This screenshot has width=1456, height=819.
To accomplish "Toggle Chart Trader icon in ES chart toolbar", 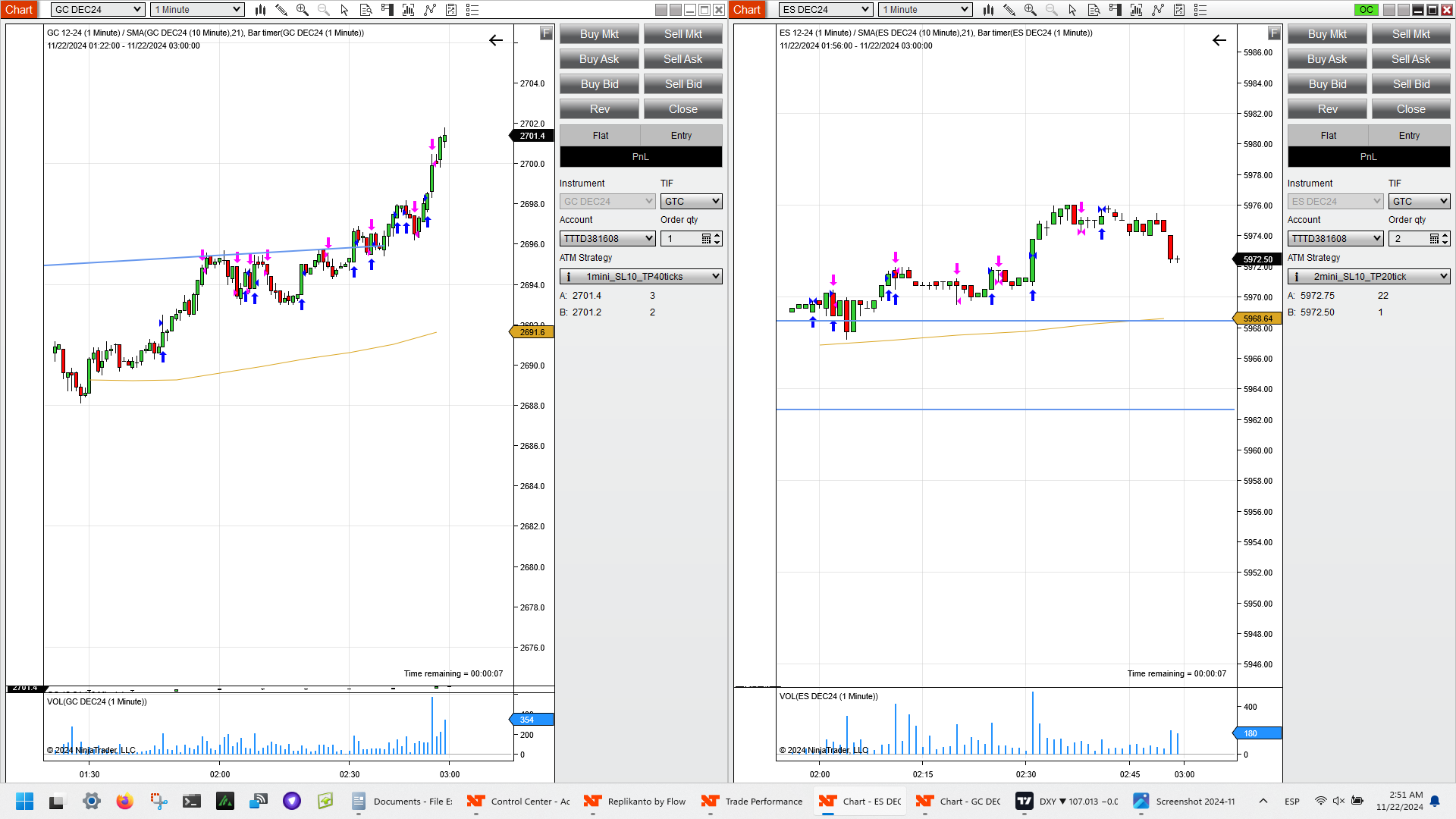I will coord(1115,10).
